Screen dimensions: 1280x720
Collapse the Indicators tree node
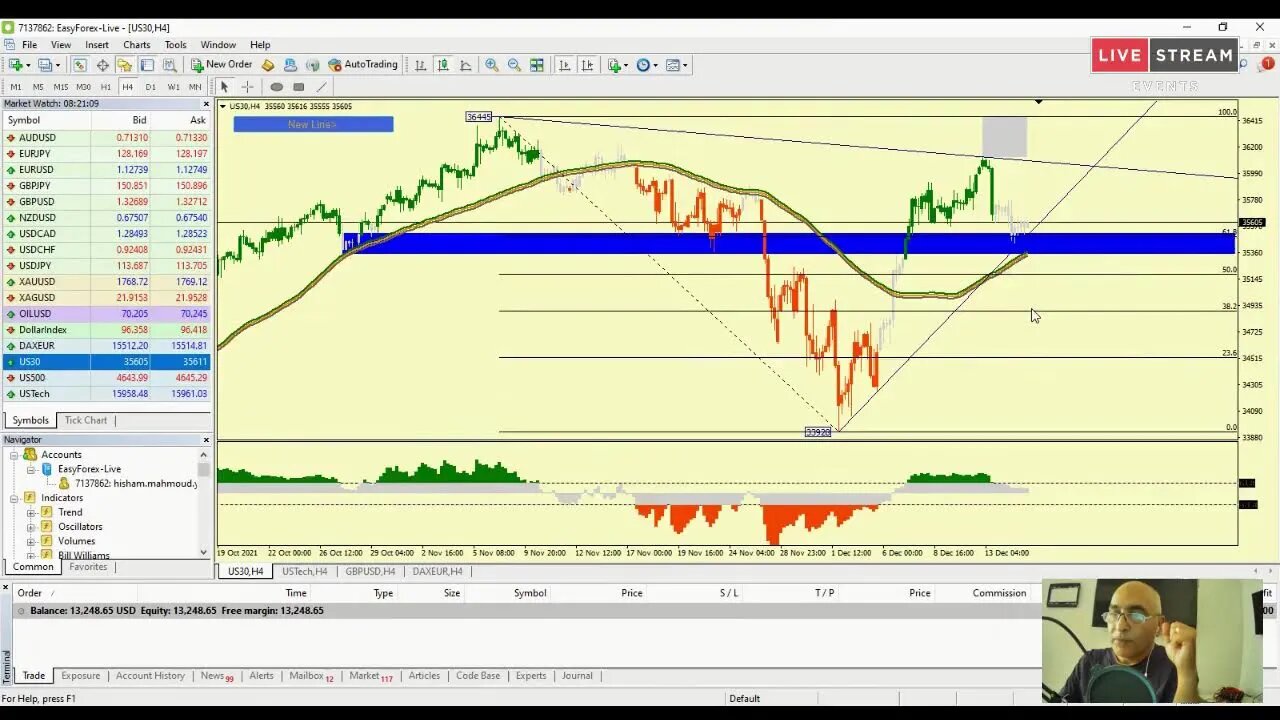[15, 498]
